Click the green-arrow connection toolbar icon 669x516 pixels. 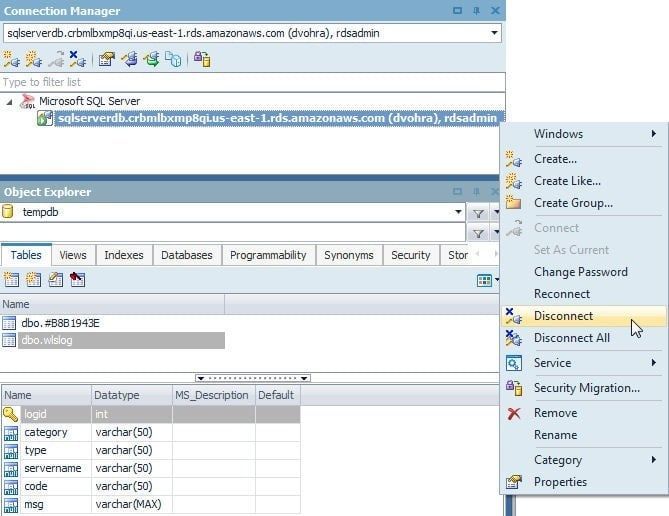151,59
